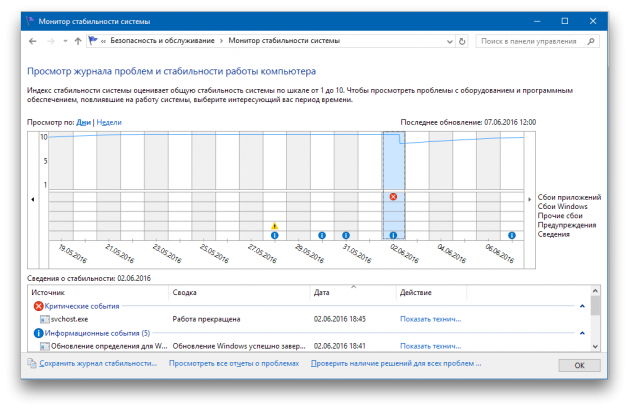Image resolution: width=630 pixels, height=410 pixels.
Task: Select the yellow warning marker on chart
Action: point(274,226)
